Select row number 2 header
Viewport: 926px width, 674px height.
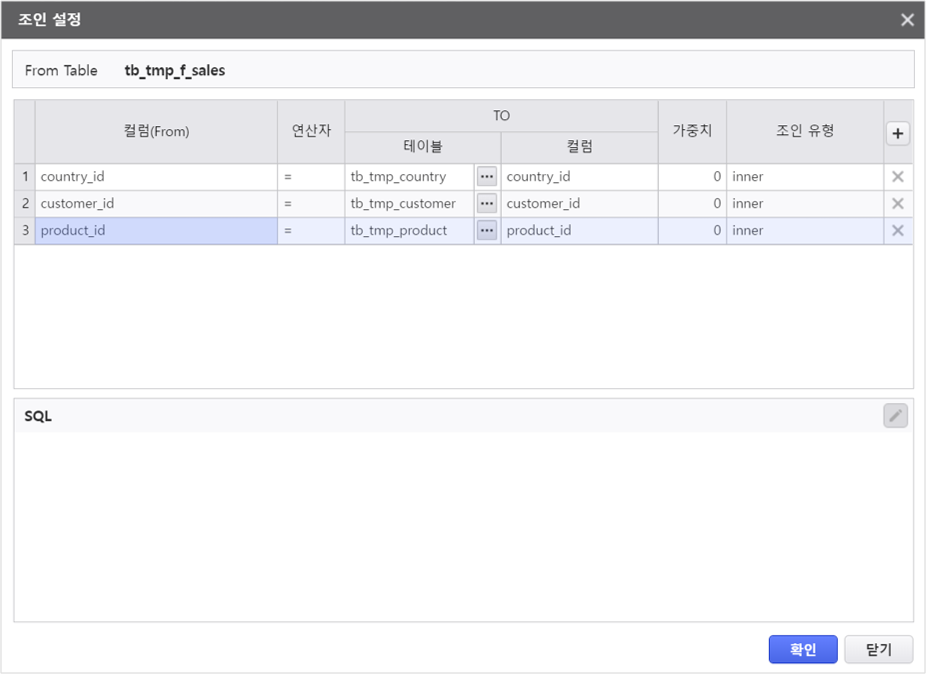(x=25, y=204)
